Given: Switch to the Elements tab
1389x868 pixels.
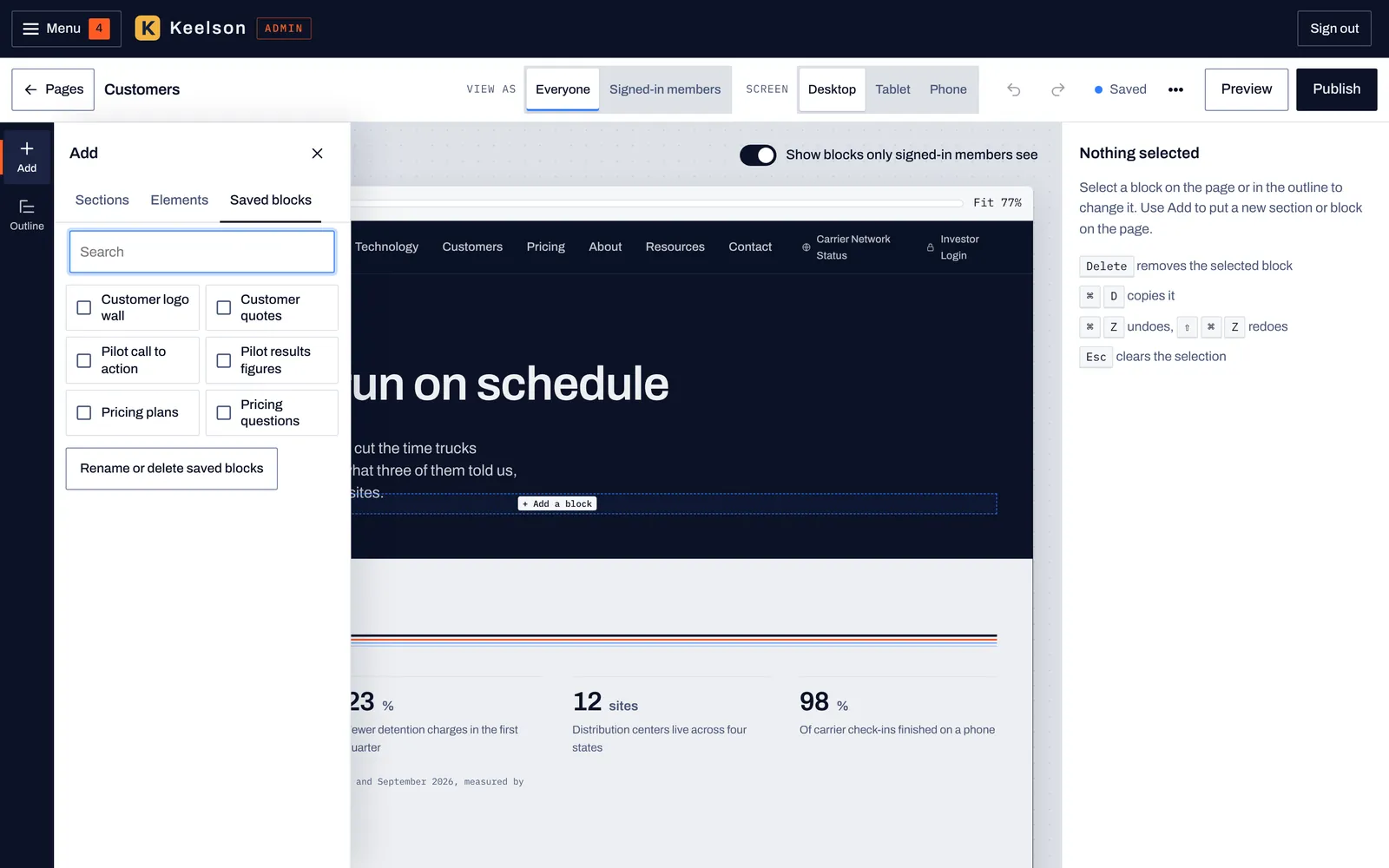Looking at the screenshot, I should click(x=180, y=200).
